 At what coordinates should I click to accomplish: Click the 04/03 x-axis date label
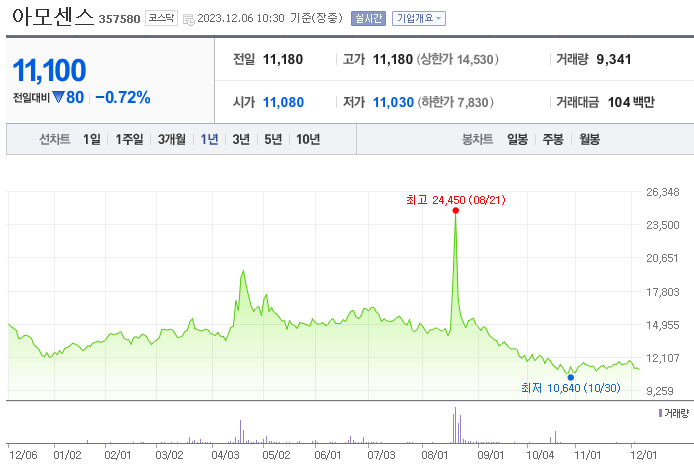[x=225, y=455]
